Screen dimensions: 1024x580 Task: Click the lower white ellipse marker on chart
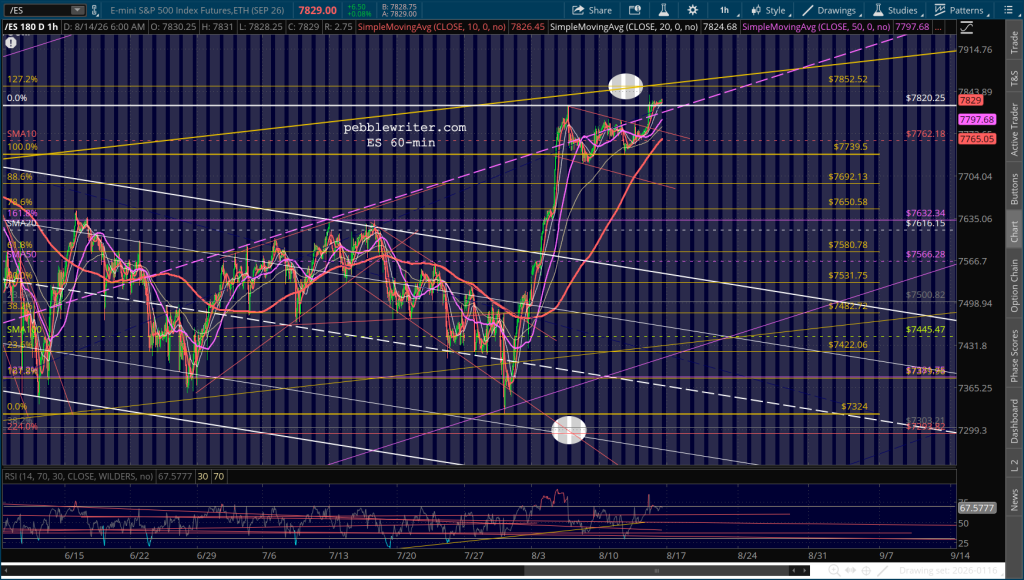point(569,430)
